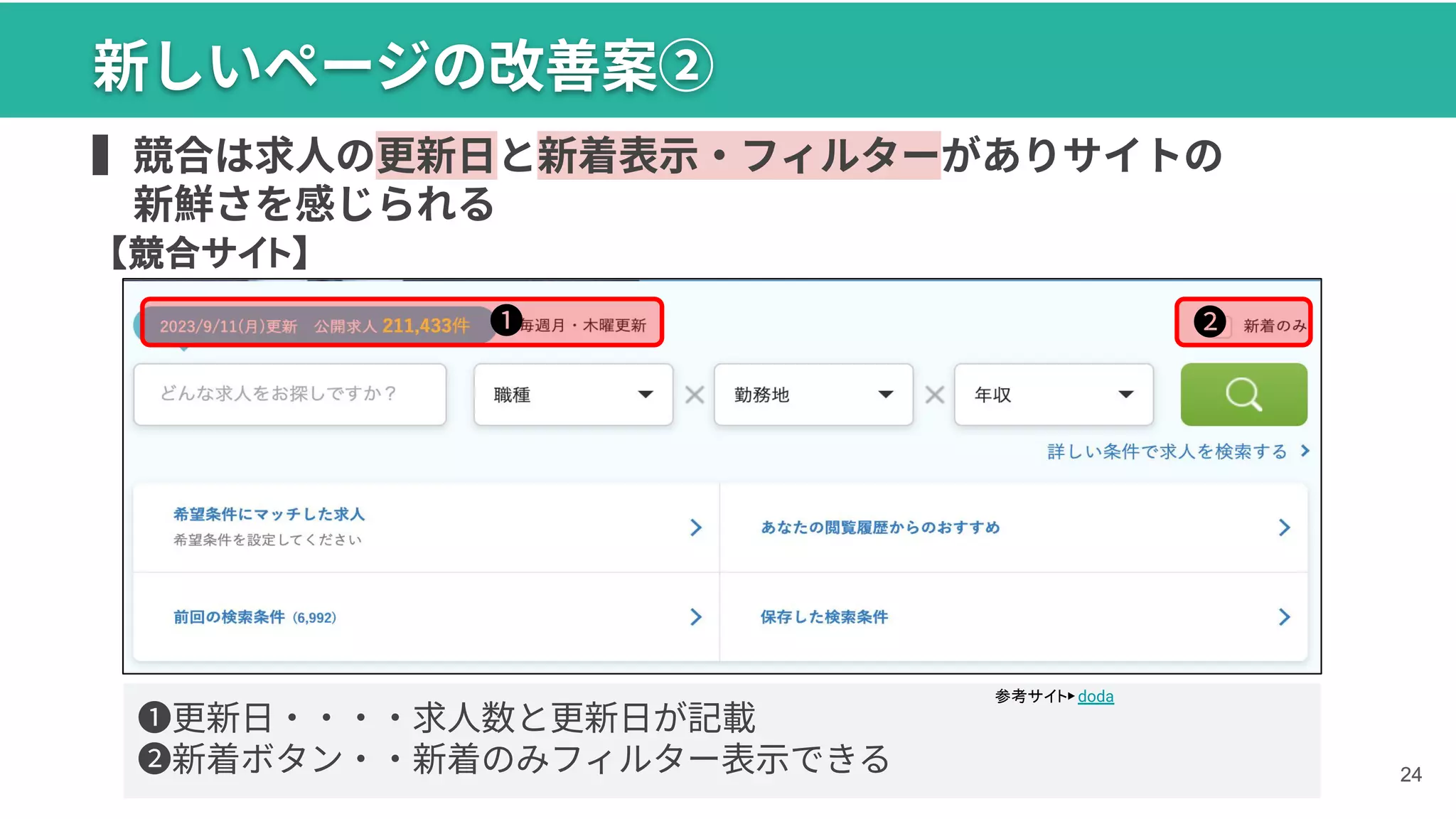This screenshot has height=819, width=1456.
Task: Click chevron next to 前回の検索条件
Action: pos(696,617)
